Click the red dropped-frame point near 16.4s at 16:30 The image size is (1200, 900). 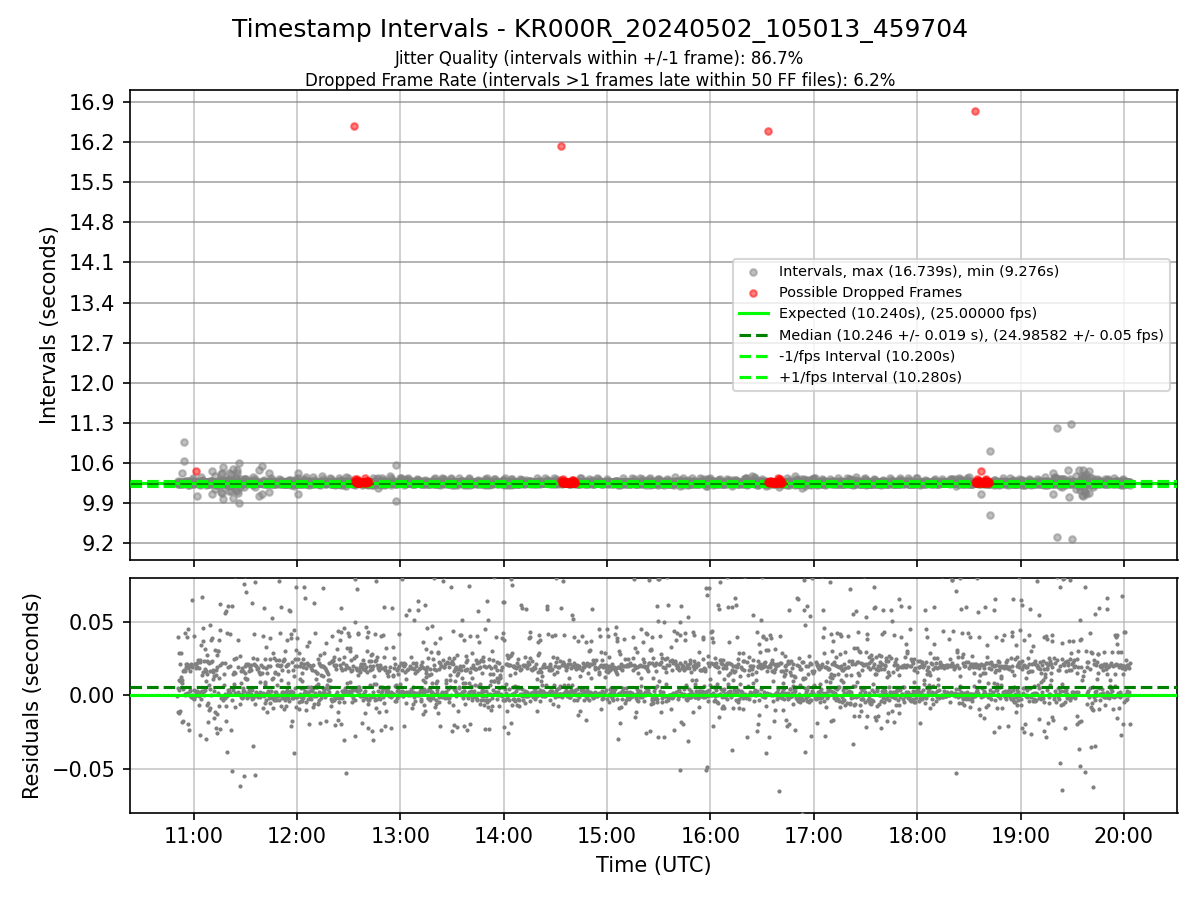pyautogui.click(x=768, y=131)
